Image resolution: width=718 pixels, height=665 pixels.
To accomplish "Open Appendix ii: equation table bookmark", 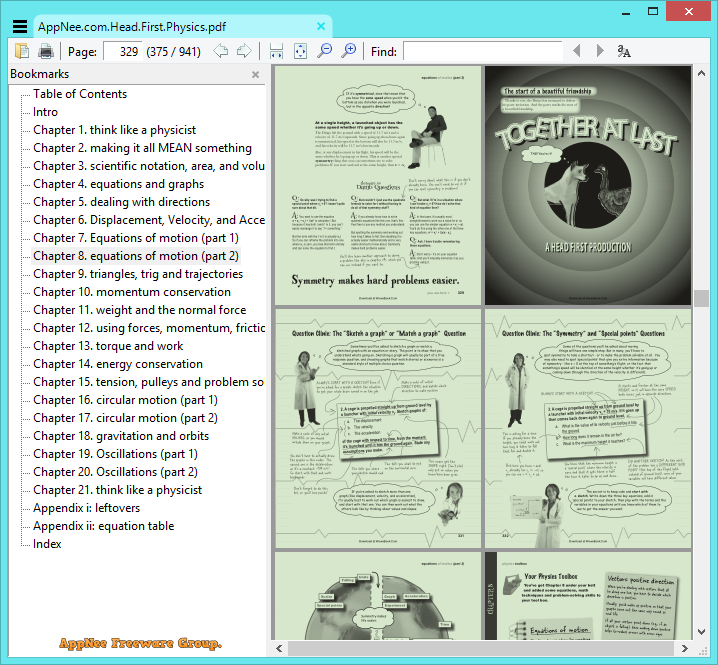I will [x=103, y=526].
